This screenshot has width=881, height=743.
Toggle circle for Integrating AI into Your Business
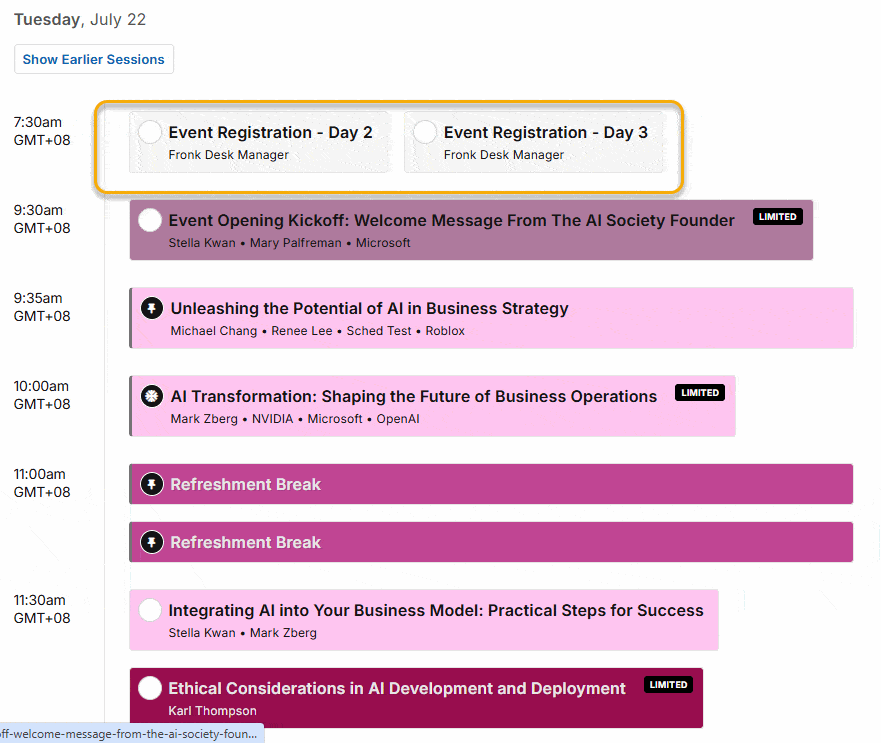(x=150, y=610)
